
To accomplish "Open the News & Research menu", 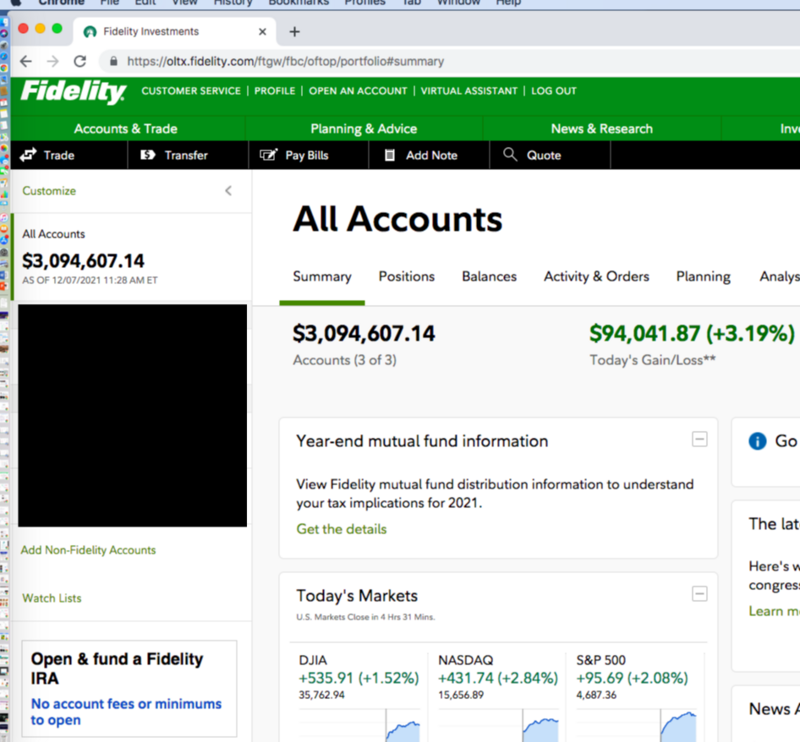I will (602, 129).
